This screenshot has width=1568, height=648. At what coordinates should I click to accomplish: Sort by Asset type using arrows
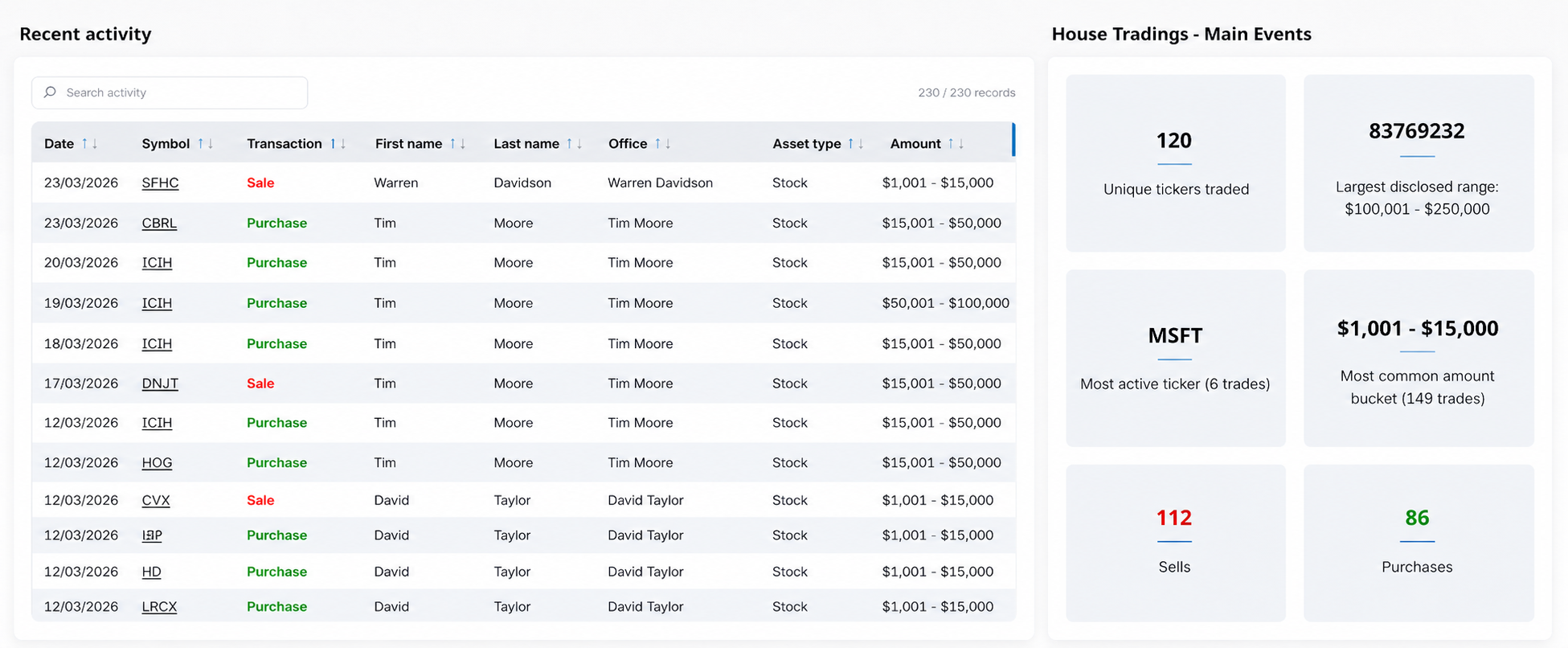click(x=856, y=144)
